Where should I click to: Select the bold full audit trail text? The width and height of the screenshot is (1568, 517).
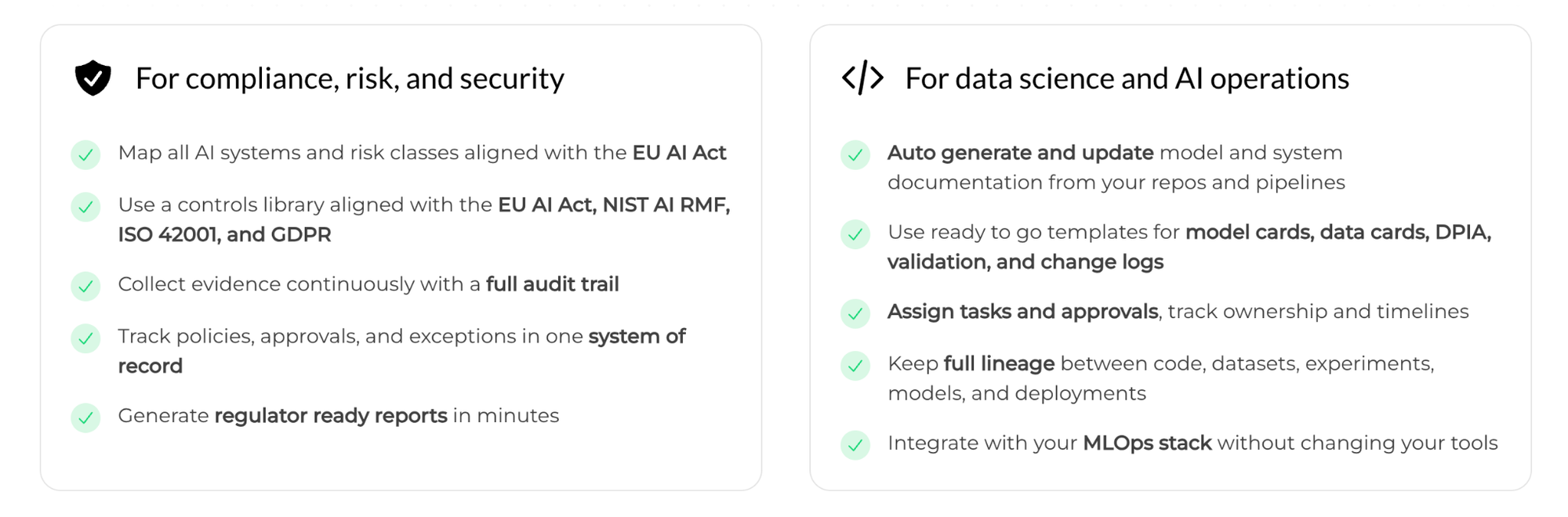[552, 284]
